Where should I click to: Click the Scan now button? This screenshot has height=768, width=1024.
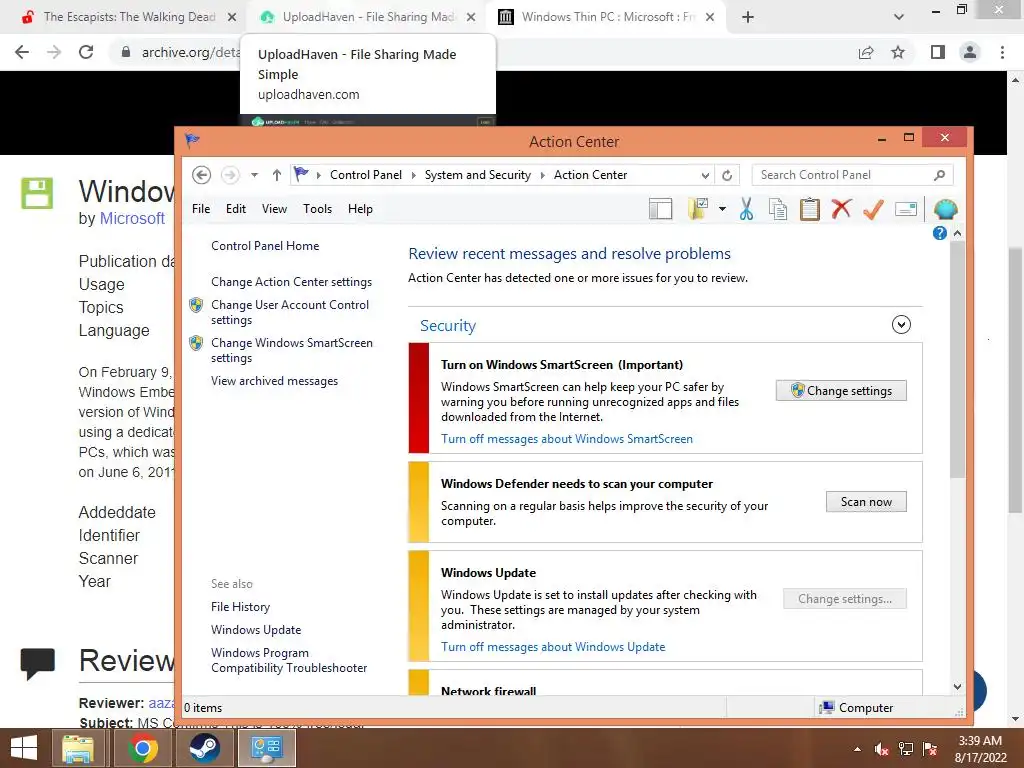tap(866, 502)
